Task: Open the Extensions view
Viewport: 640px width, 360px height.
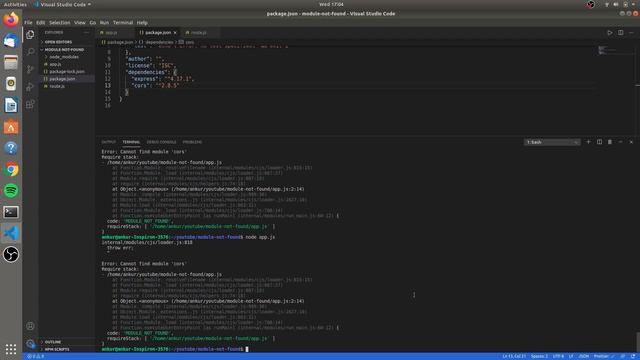Action: 30,104
